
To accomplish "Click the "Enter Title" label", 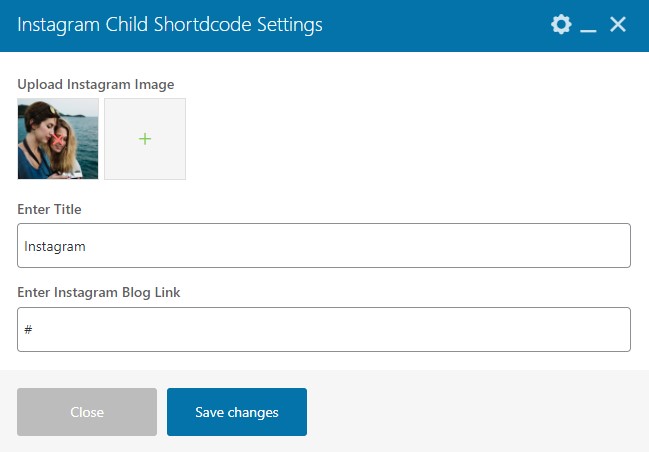I will (49, 209).
